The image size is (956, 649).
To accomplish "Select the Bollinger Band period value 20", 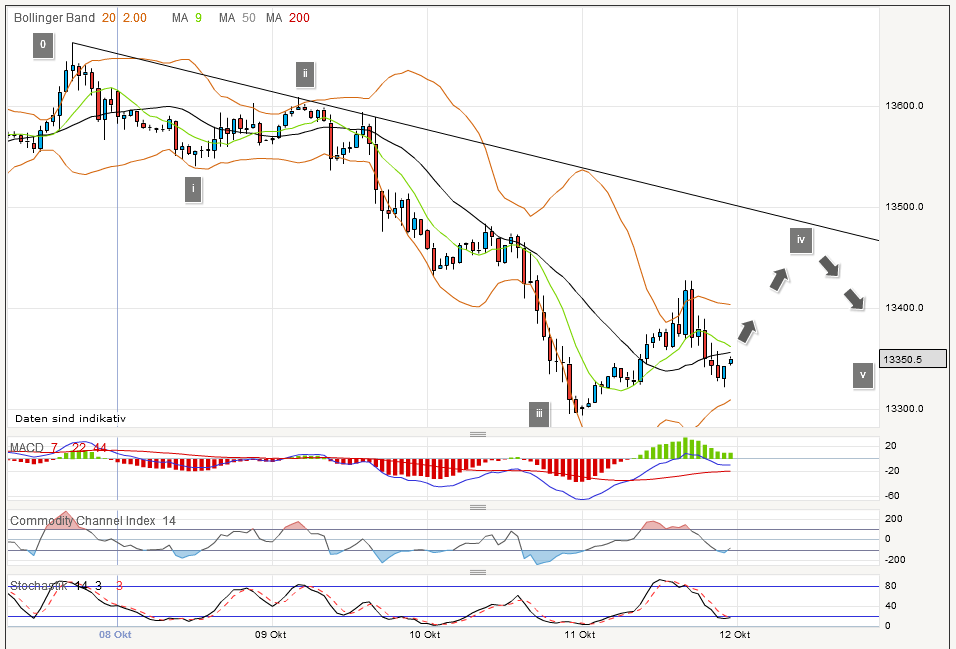I will click(x=109, y=18).
